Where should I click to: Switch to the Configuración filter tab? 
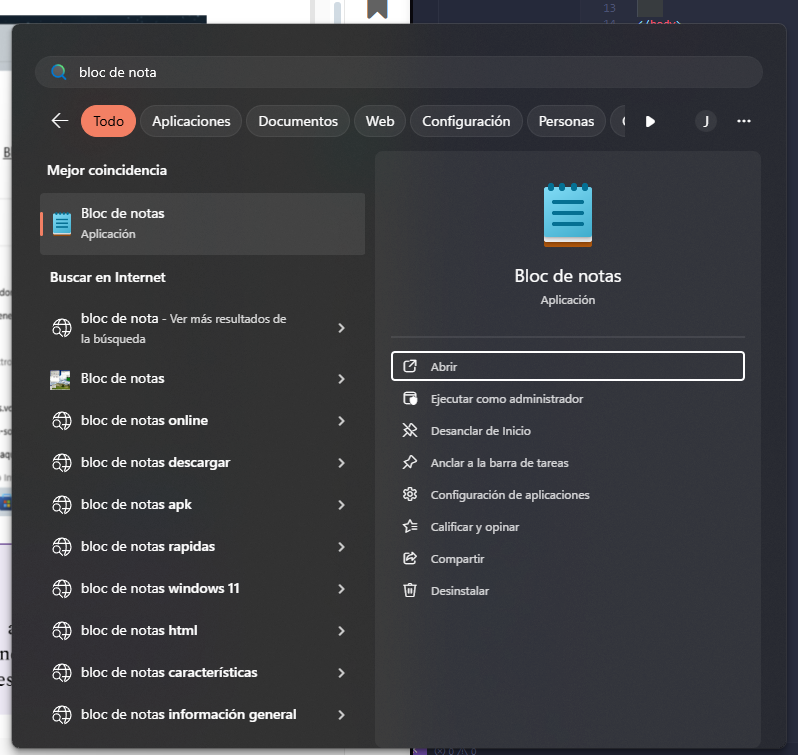click(x=466, y=121)
